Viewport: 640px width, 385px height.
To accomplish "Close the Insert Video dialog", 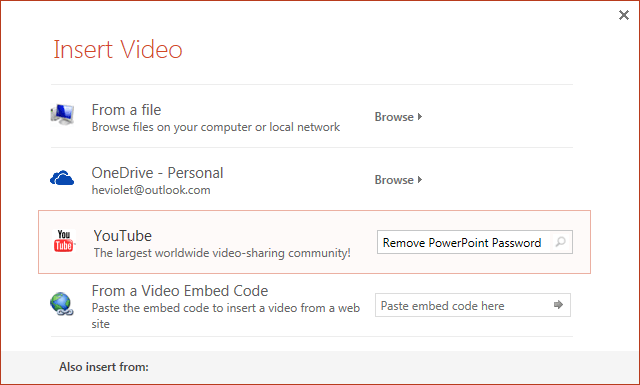I will tap(624, 15).
